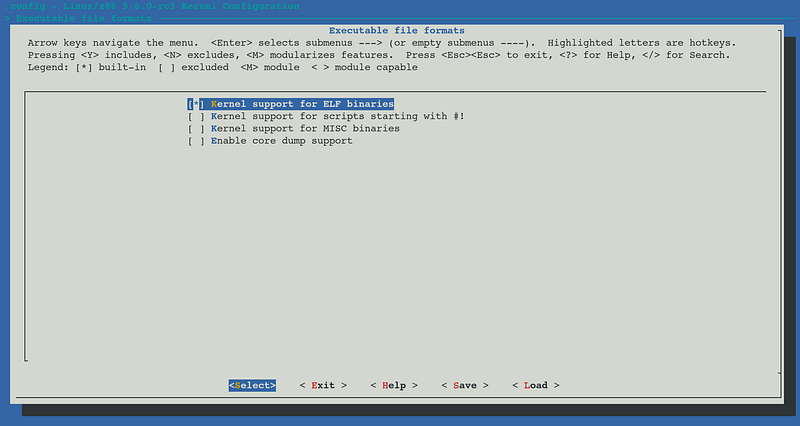Toggle the Kernel support for ELF binaries checkbox
This screenshot has width=800, height=426.
pyautogui.click(x=196, y=104)
